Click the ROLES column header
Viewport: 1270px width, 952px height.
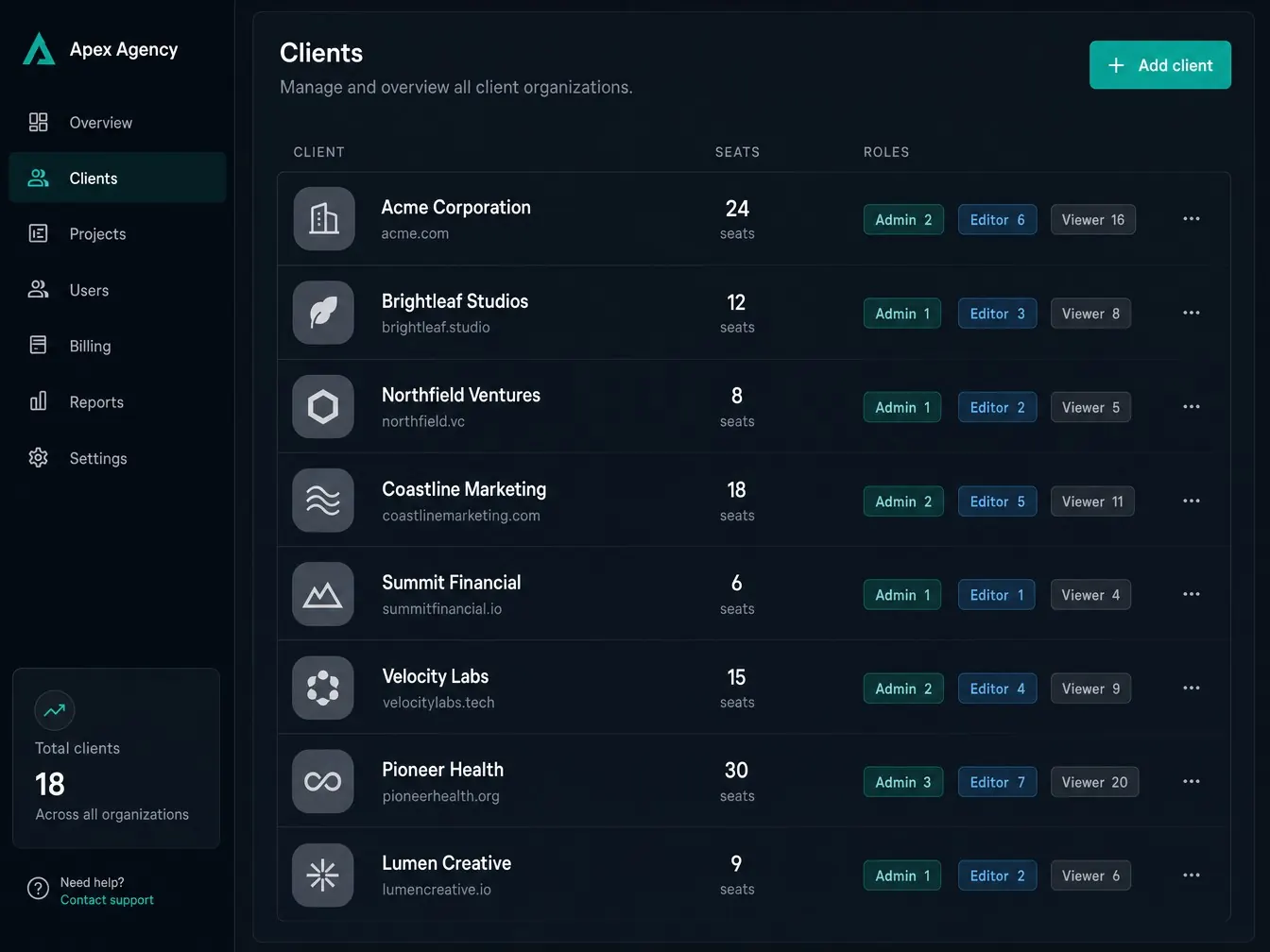point(886,152)
